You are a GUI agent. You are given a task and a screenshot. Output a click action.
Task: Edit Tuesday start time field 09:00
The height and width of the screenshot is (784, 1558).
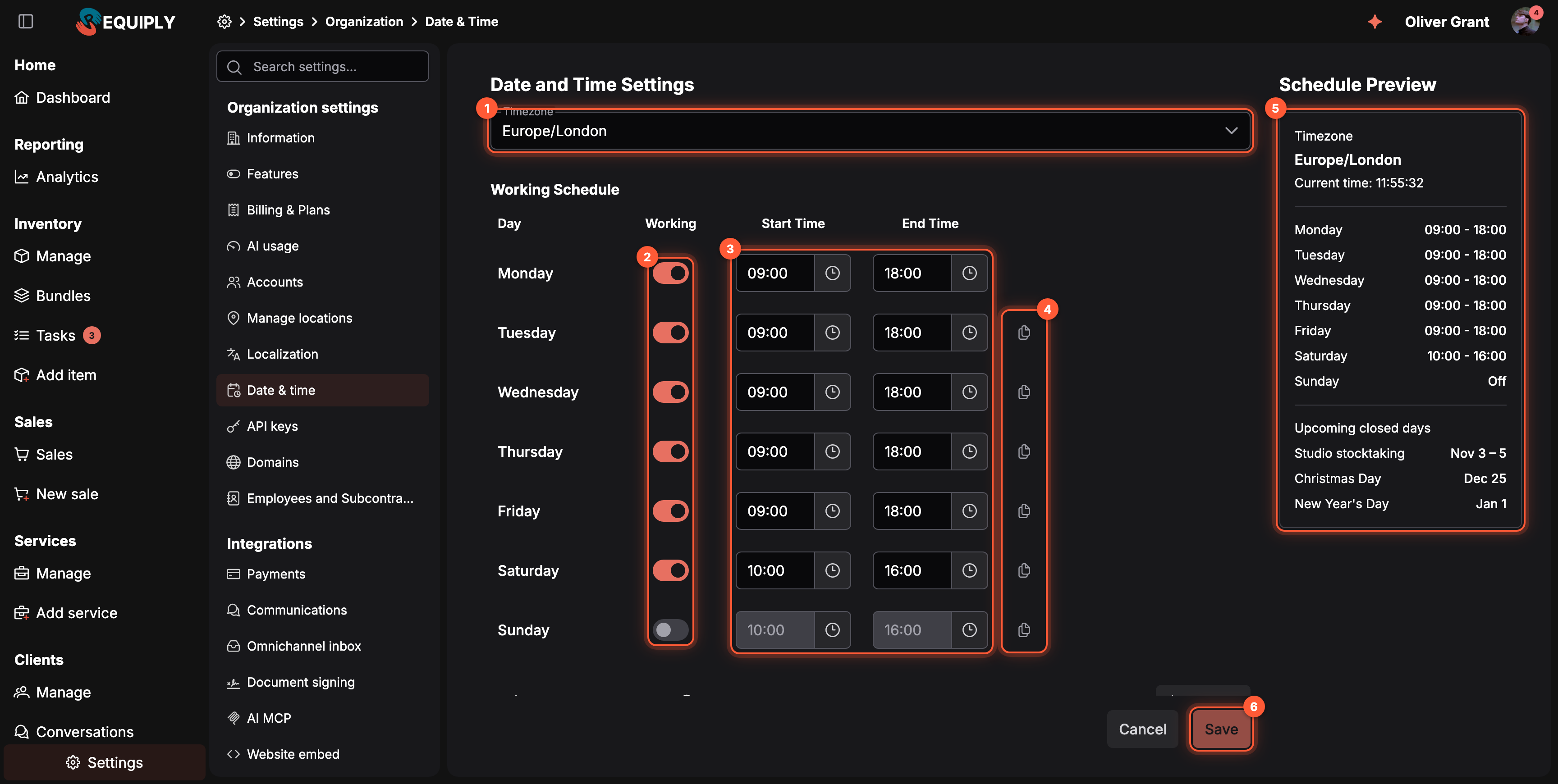tap(775, 333)
